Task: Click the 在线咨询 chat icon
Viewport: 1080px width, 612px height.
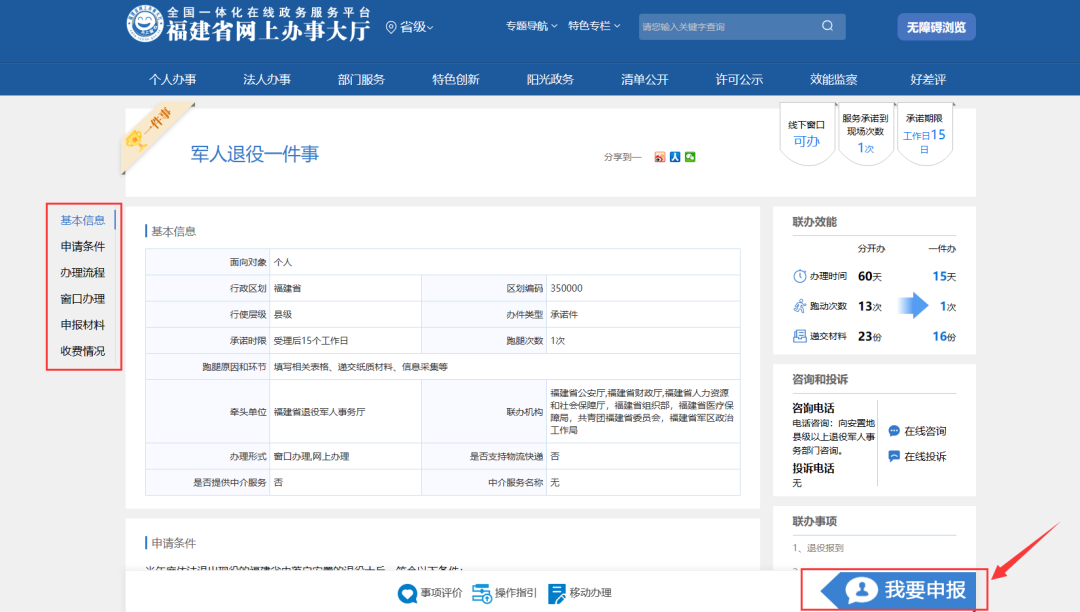Action: (x=894, y=431)
